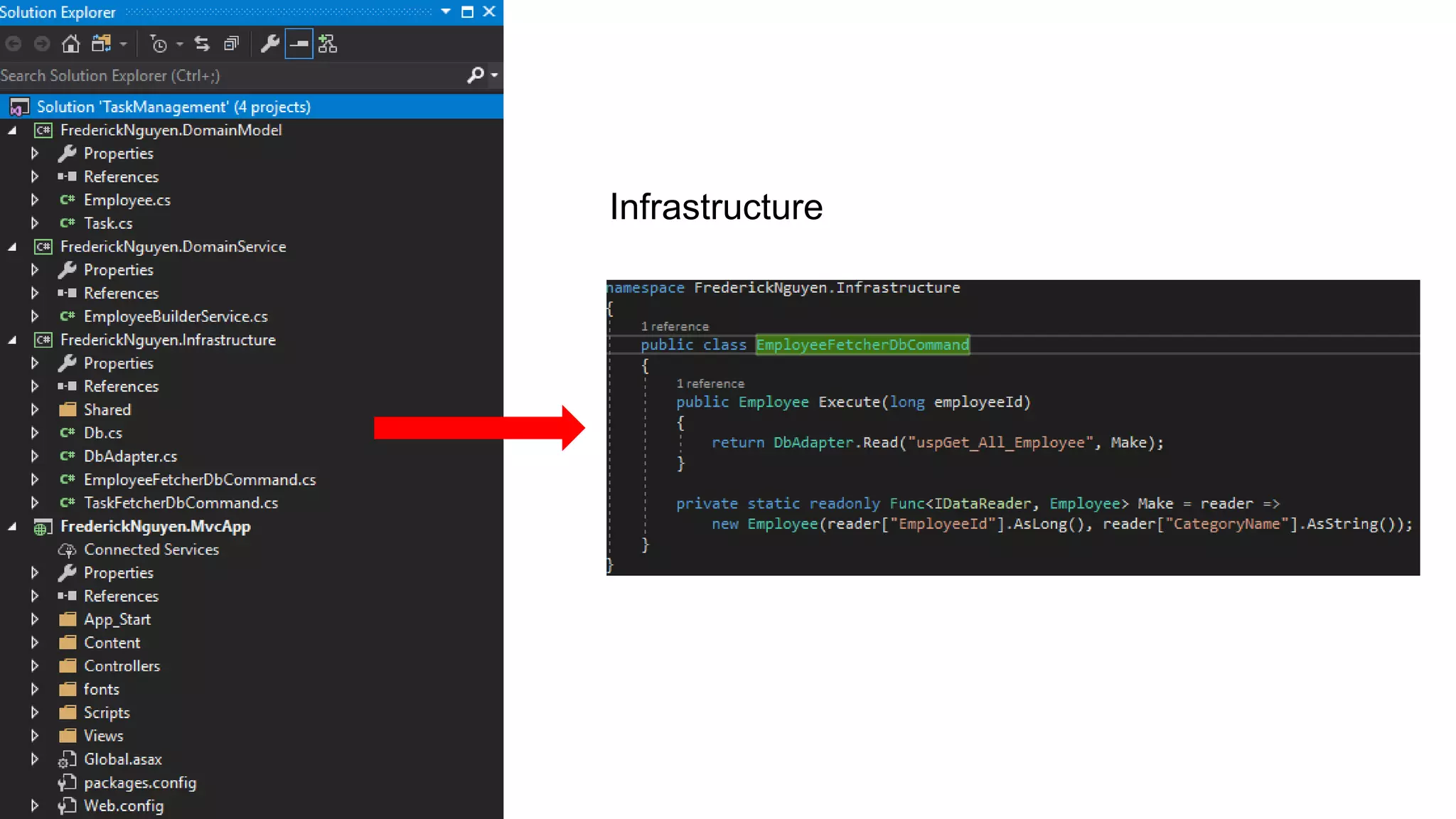Select the Views folder

tap(104, 736)
